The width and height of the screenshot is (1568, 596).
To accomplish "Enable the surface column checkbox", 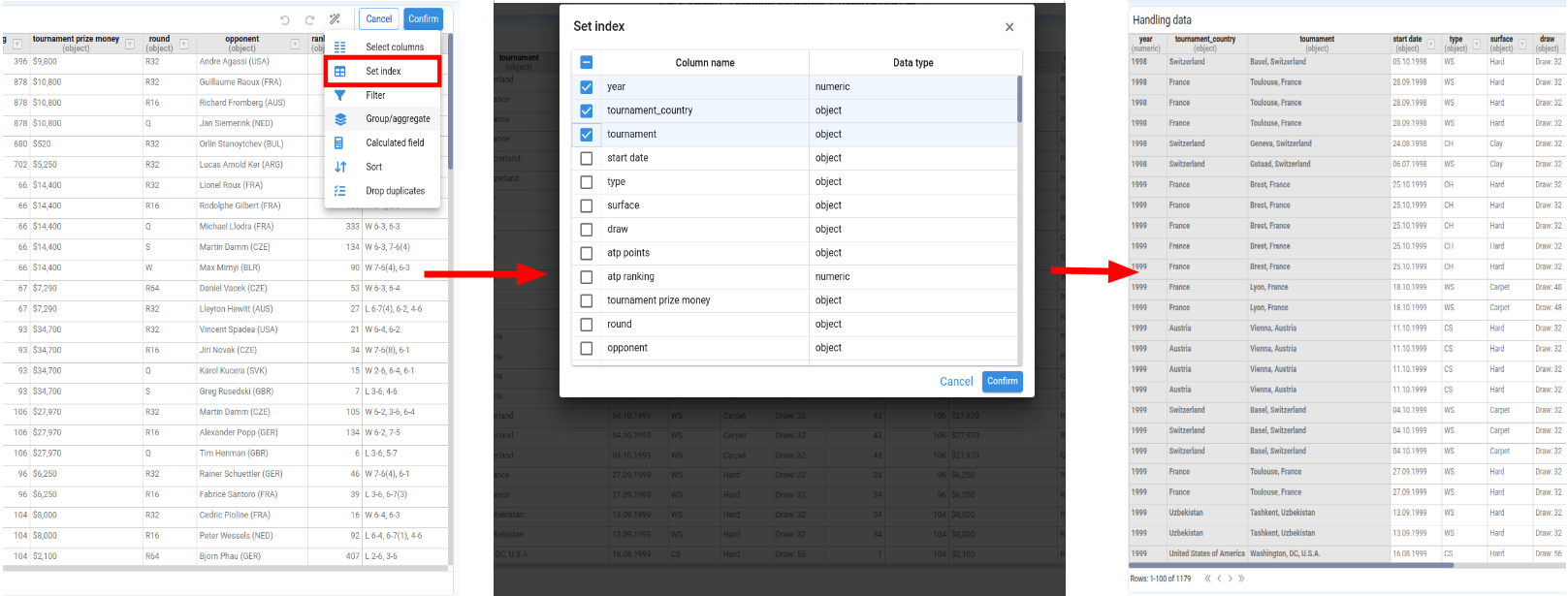I will 587,205.
